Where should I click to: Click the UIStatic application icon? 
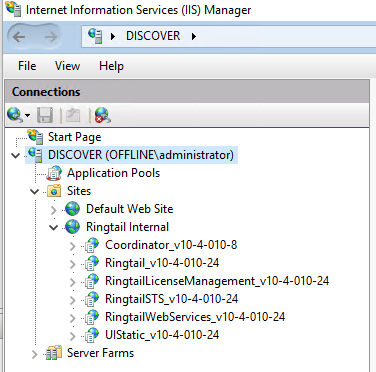pos(91,335)
